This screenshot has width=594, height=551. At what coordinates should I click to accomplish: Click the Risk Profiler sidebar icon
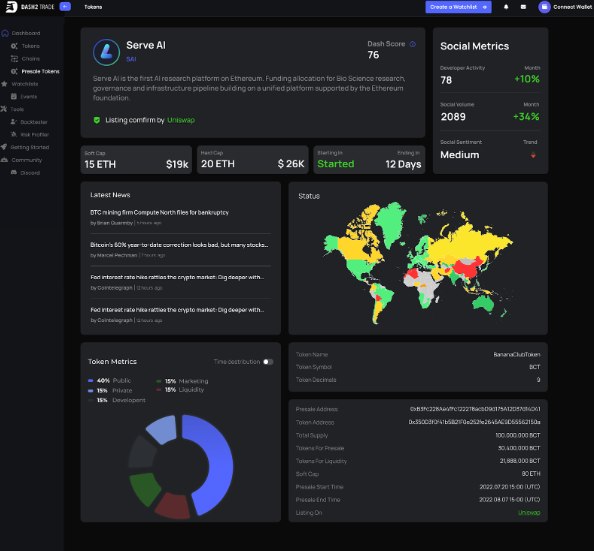pyautogui.click(x=14, y=134)
